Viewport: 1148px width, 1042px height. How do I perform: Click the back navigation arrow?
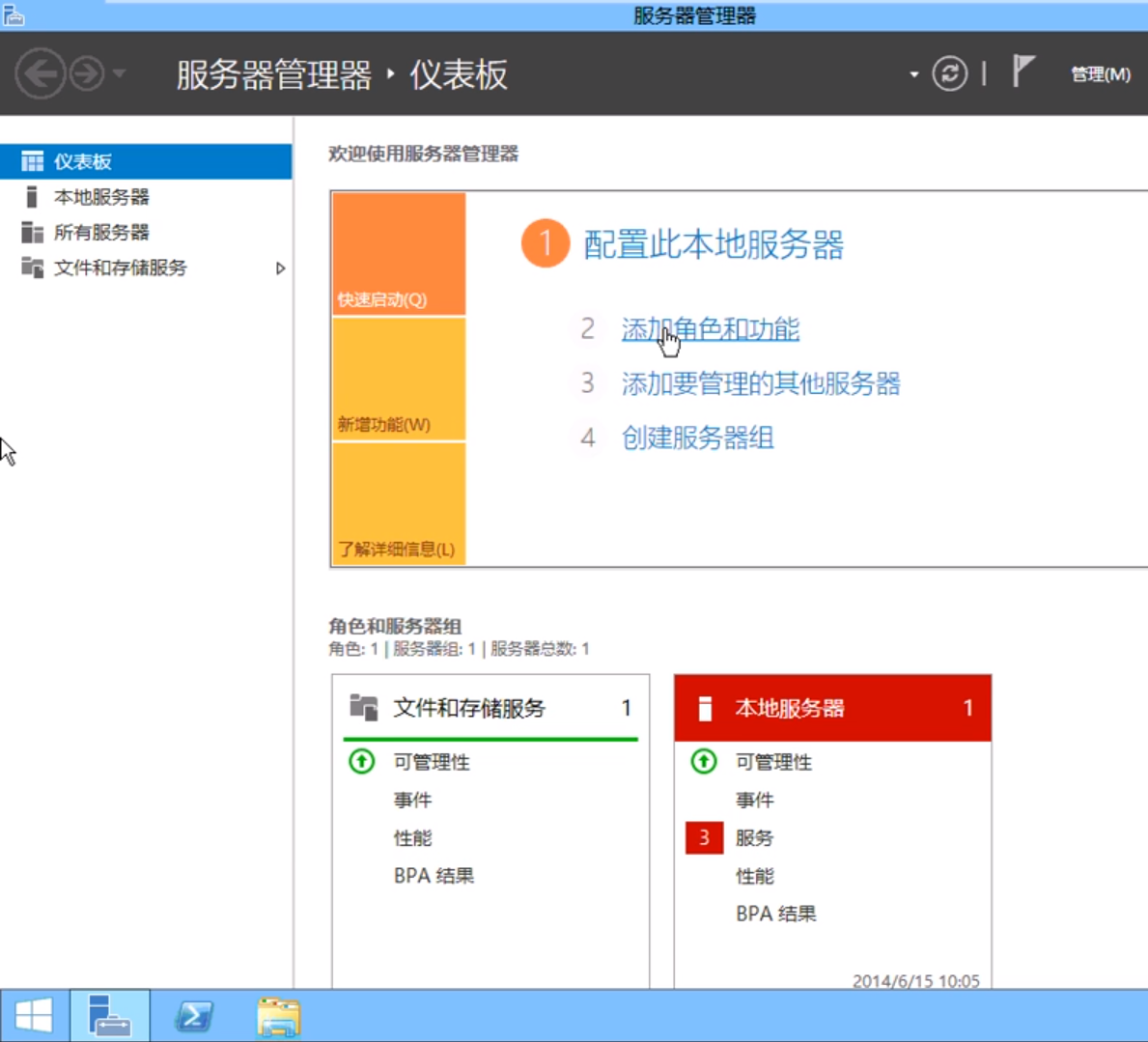tap(41, 73)
